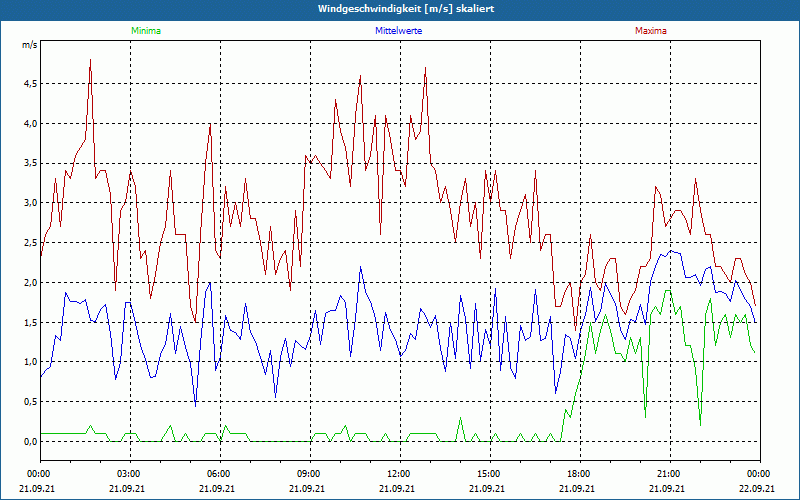Click the '0,0' y-axis value
This screenshot has width=800, height=500.
point(31,442)
